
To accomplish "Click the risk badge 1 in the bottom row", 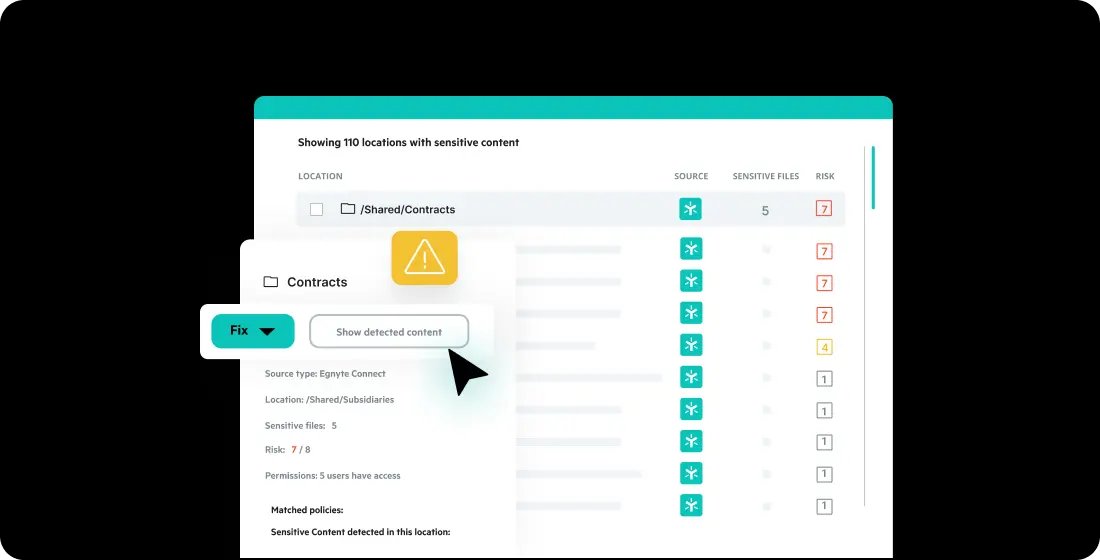I will (824, 506).
